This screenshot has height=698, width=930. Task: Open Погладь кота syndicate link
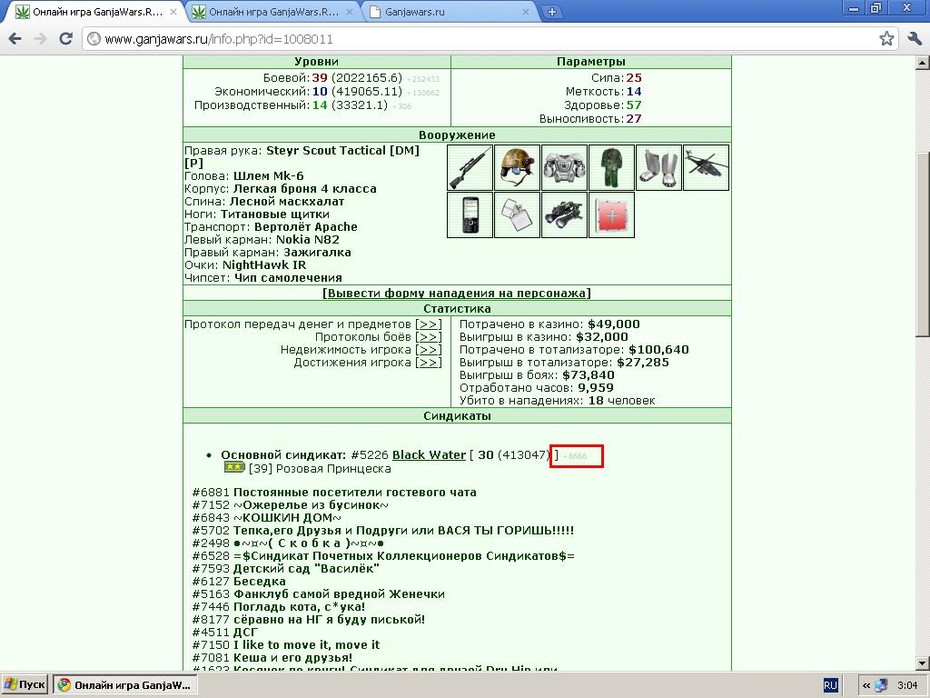(x=299, y=607)
